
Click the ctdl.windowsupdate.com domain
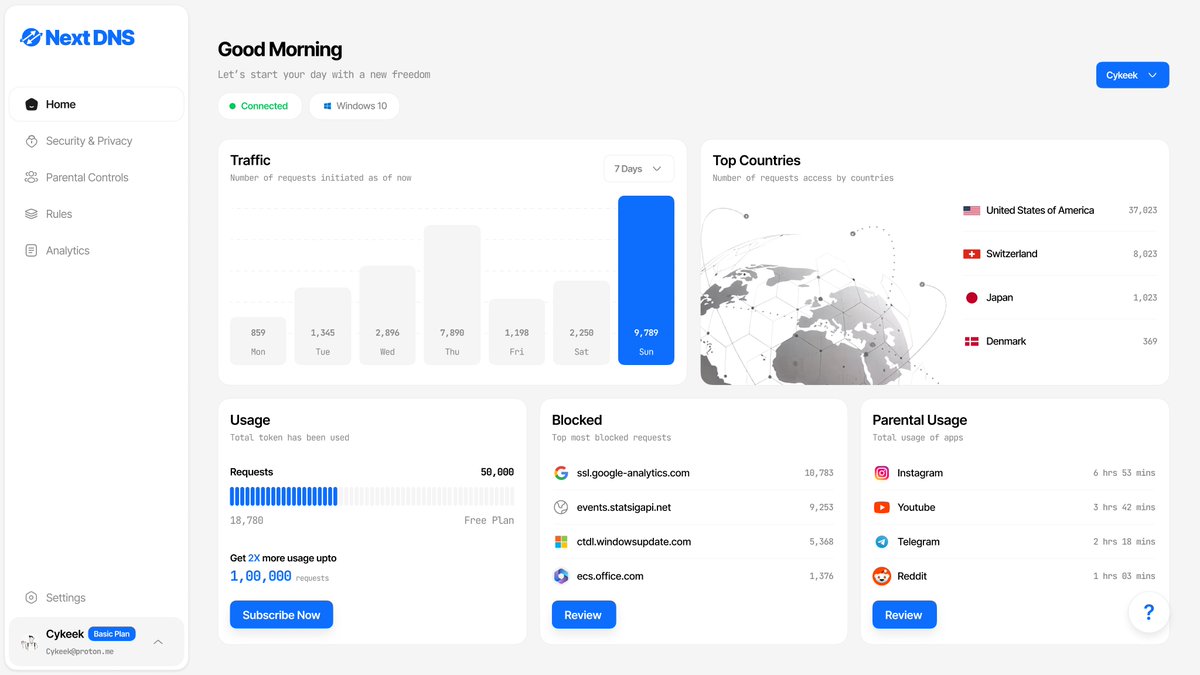click(x=634, y=542)
